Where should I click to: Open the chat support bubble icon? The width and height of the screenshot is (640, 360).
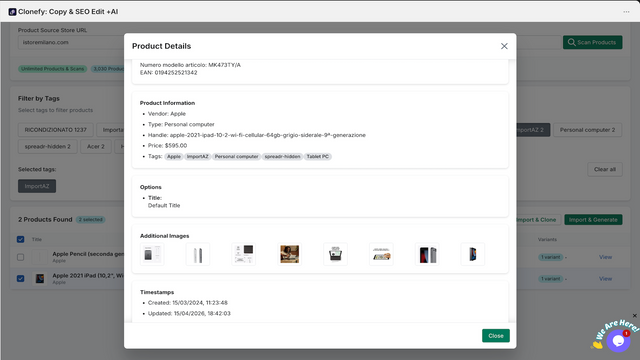(x=618, y=340)
